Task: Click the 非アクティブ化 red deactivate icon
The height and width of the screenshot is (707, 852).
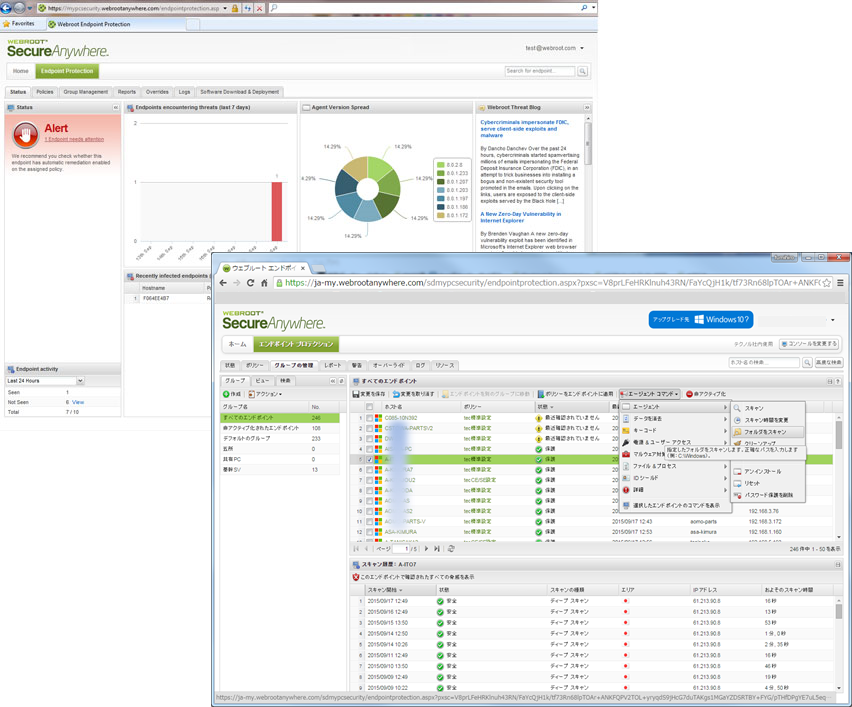Action: (689, 394)
